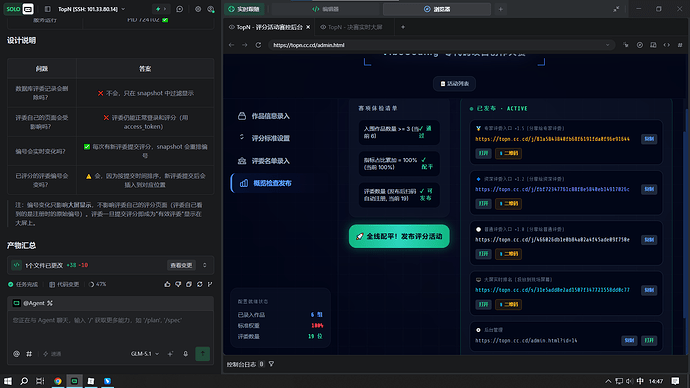
Task: Give thumbs down to the agent reply
Action: click(x=178, y=285)
